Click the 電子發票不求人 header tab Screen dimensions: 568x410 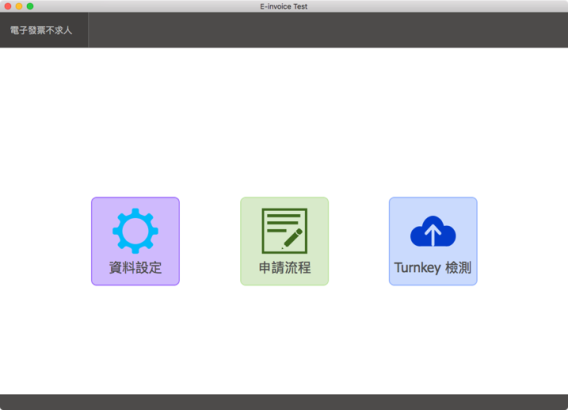pyautogui.click(x=41, y=30)
